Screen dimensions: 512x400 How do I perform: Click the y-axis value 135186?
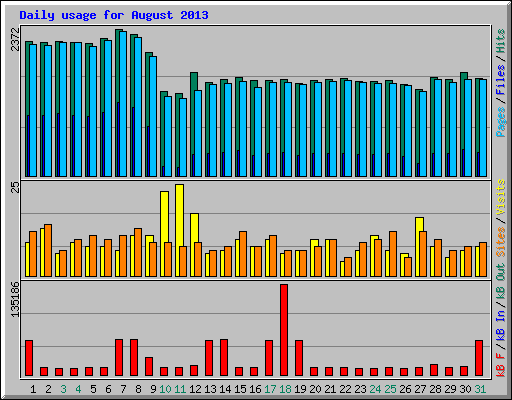15,299
